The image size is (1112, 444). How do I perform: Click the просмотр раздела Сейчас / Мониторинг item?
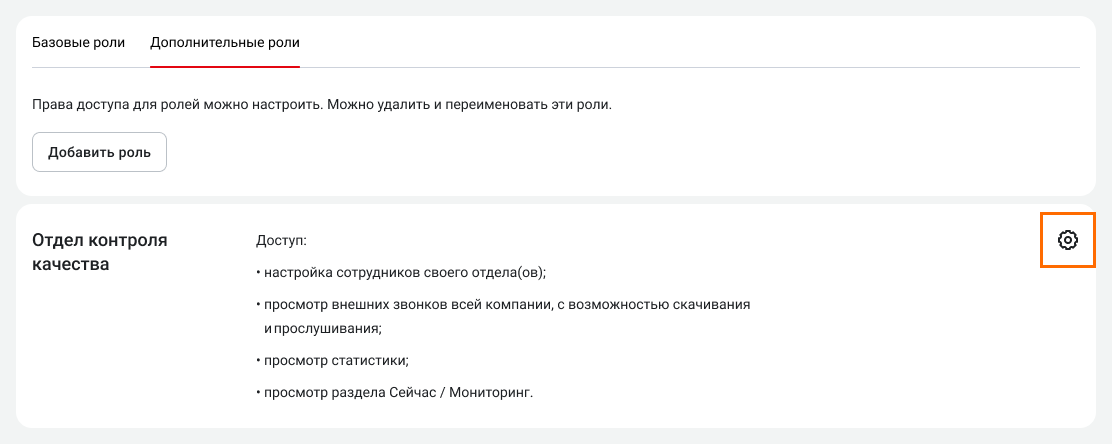[x=395, y=392]
